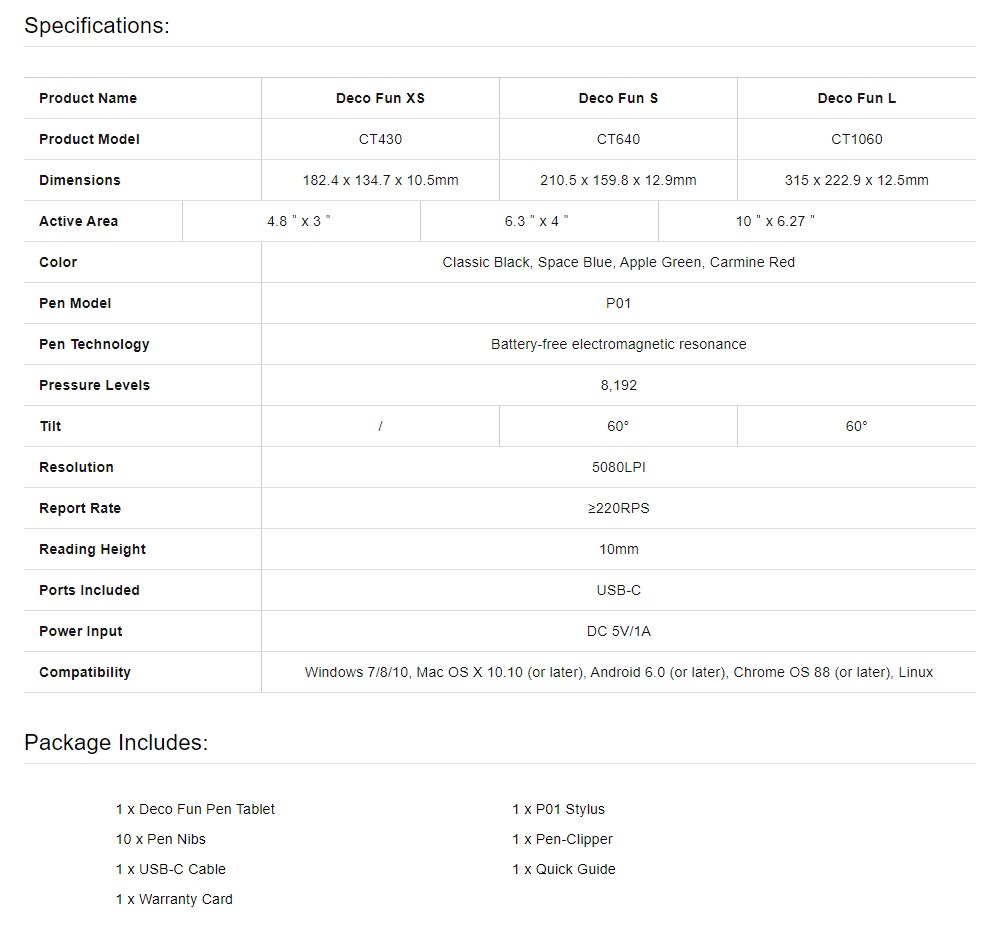Click the 5080LPI resolution value
1000x948 pixels.
[618, 467]
